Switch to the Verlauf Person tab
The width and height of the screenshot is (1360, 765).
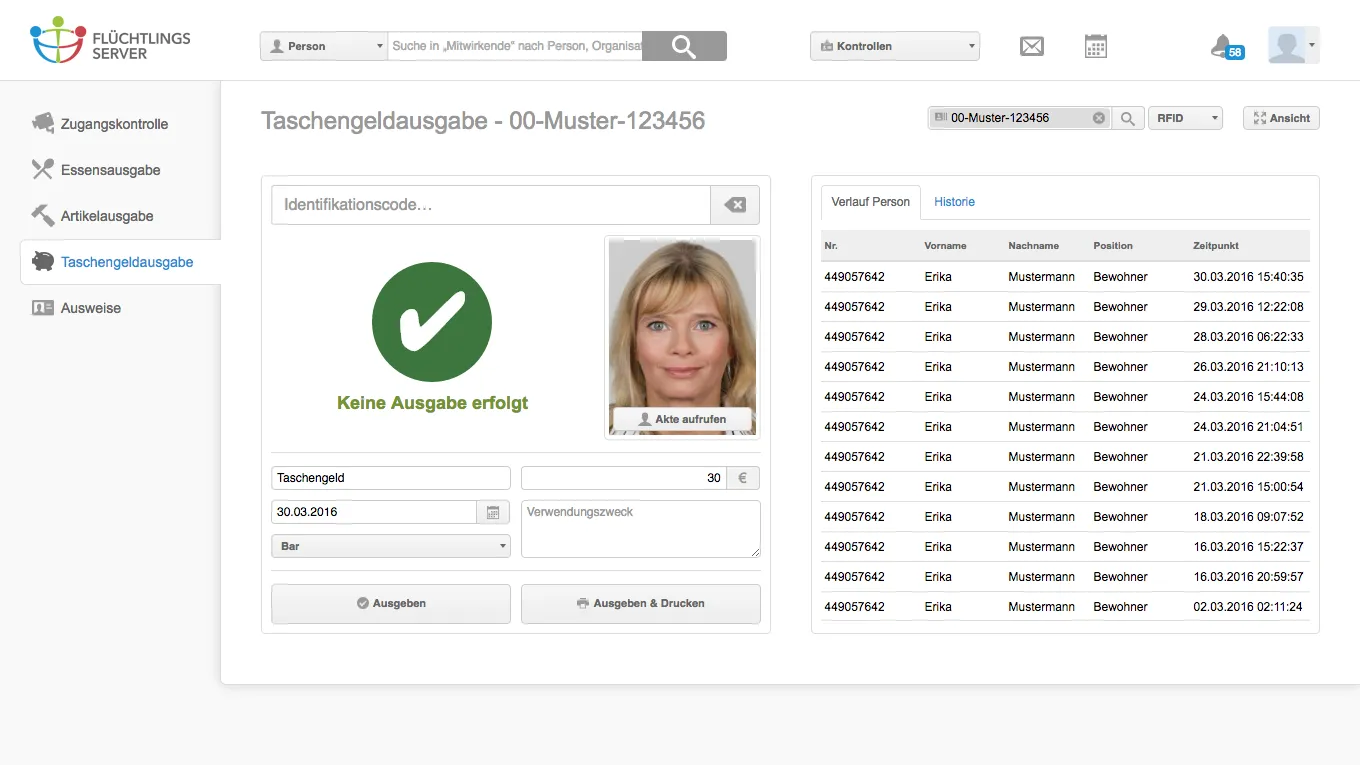pos(871,202)
